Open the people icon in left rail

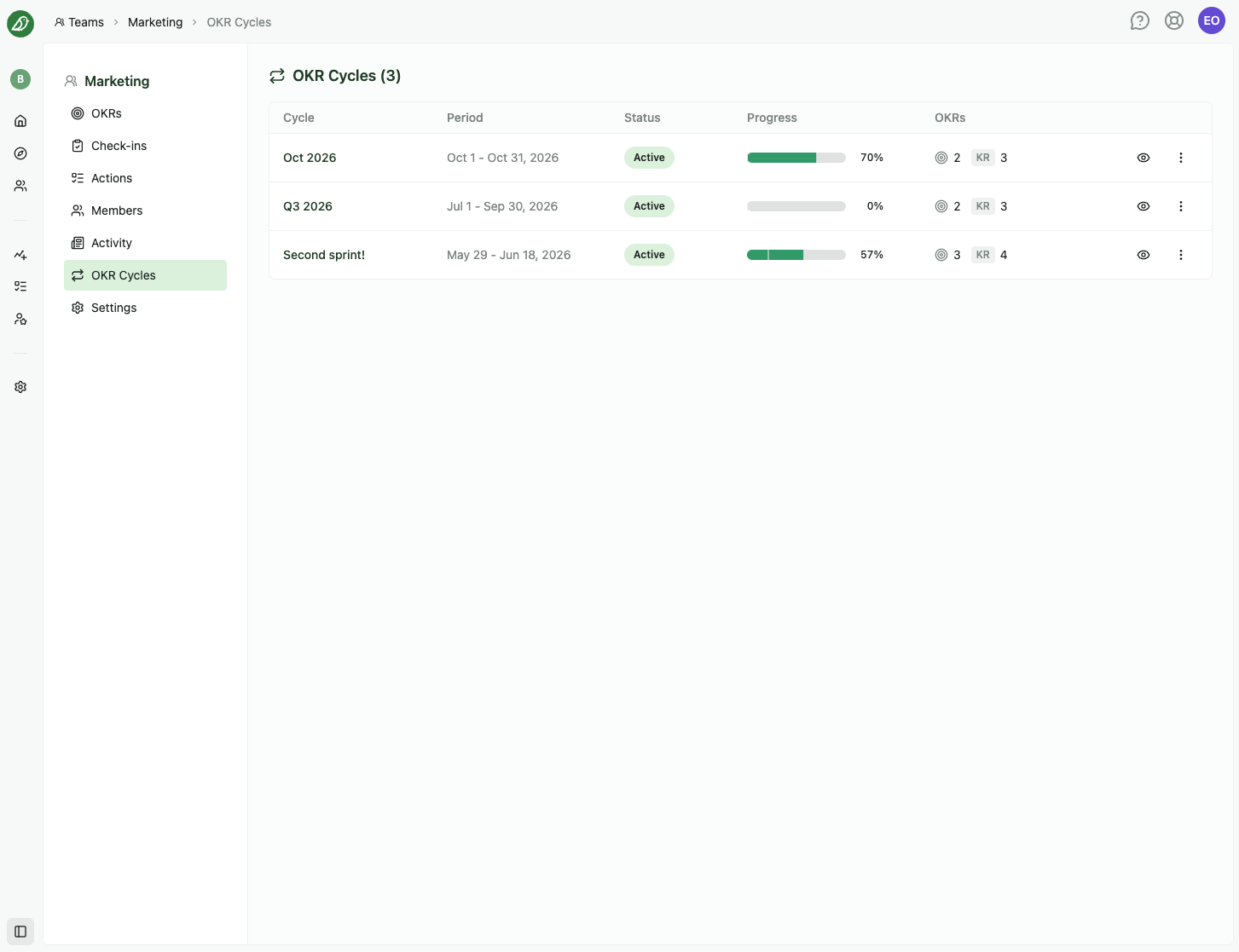[20, 186]
